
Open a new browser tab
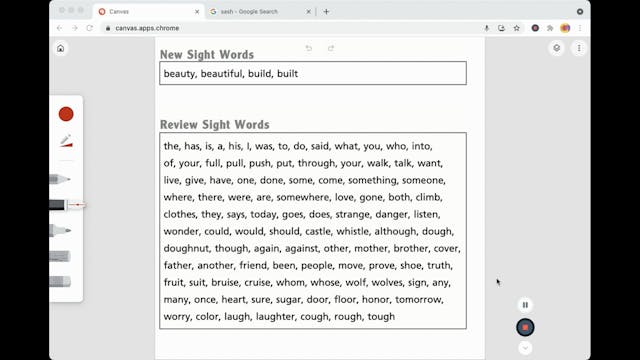(326, 12)
